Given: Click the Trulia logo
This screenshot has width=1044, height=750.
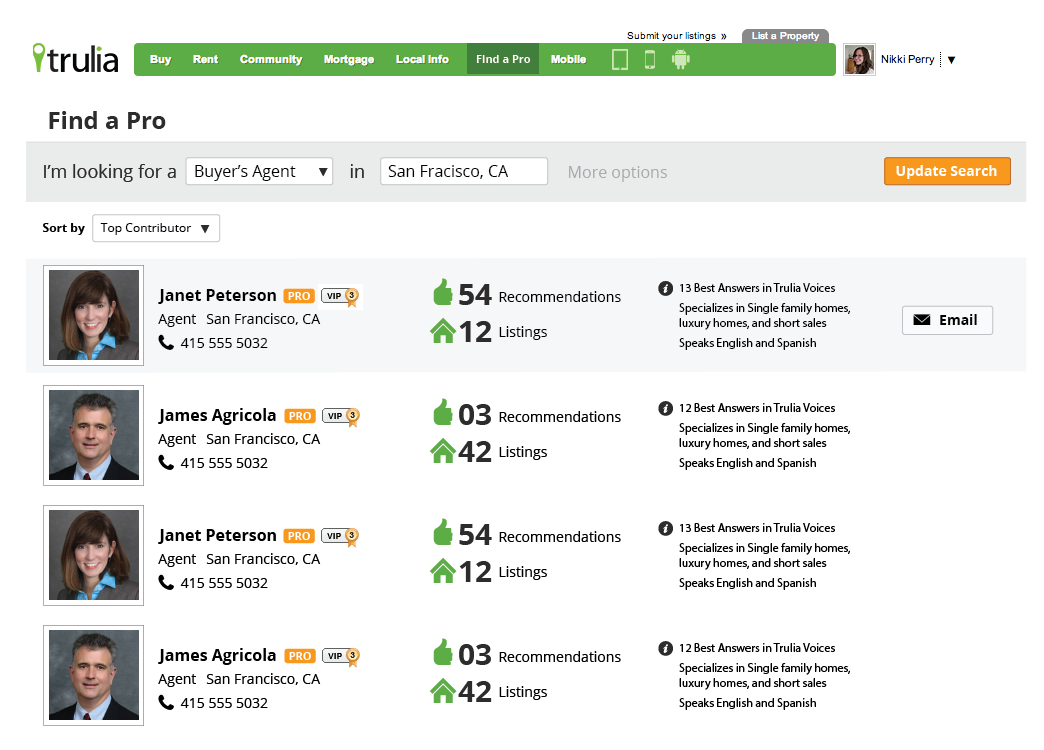Looking at the screenshot, I should point(75,59).
